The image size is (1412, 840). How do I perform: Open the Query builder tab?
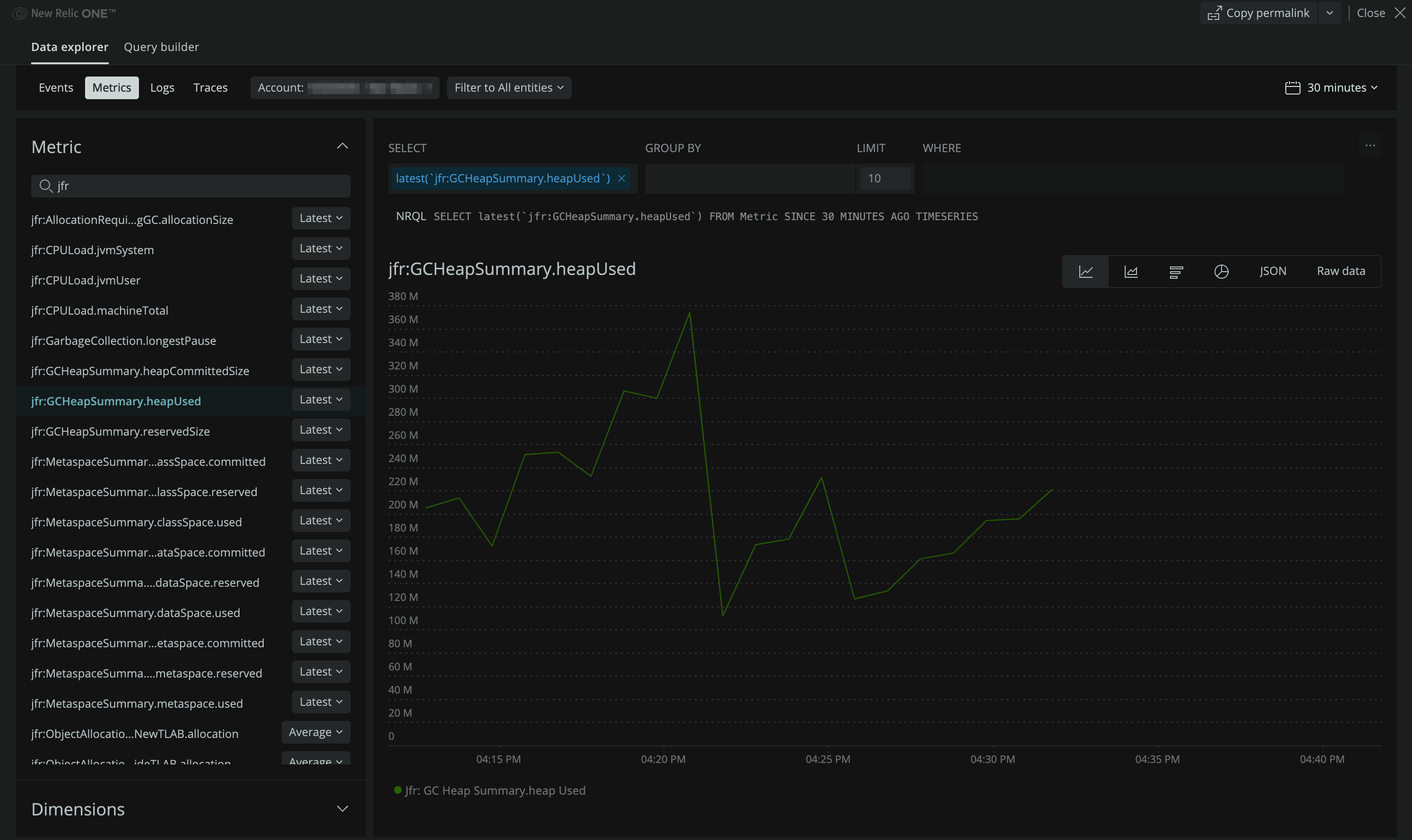tap(161, 47)
